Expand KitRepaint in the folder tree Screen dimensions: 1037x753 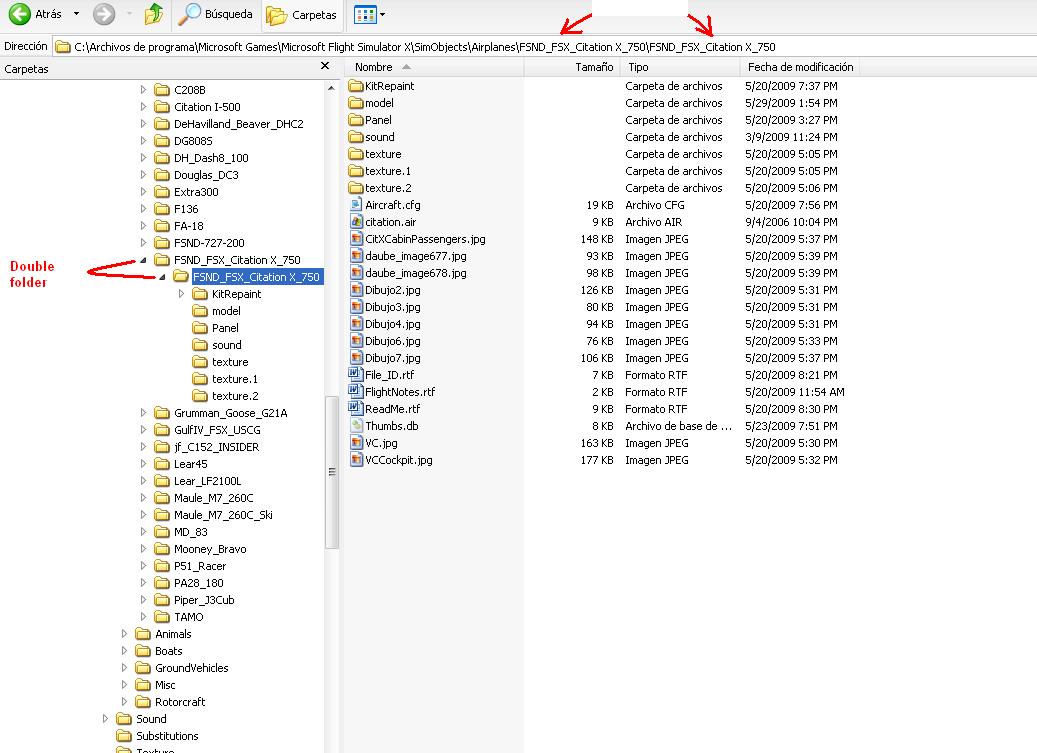pyautogui.click(x=181, y=294)
